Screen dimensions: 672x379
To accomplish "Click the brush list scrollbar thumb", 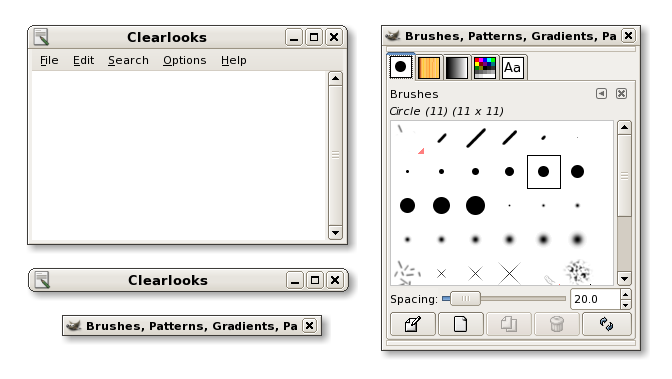I will [x=624, y=176].
